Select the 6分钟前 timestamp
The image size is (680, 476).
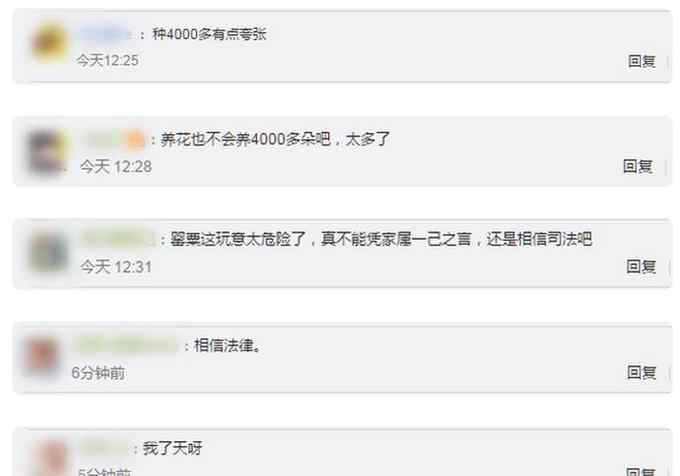tap(98, 373)
